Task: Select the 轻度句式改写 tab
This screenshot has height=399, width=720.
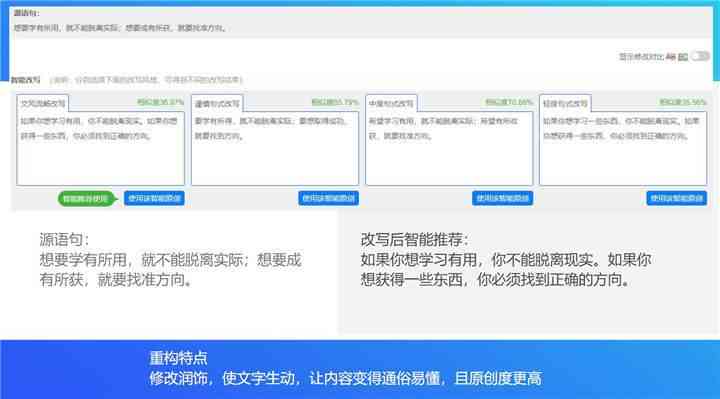Action: [565, 103]
